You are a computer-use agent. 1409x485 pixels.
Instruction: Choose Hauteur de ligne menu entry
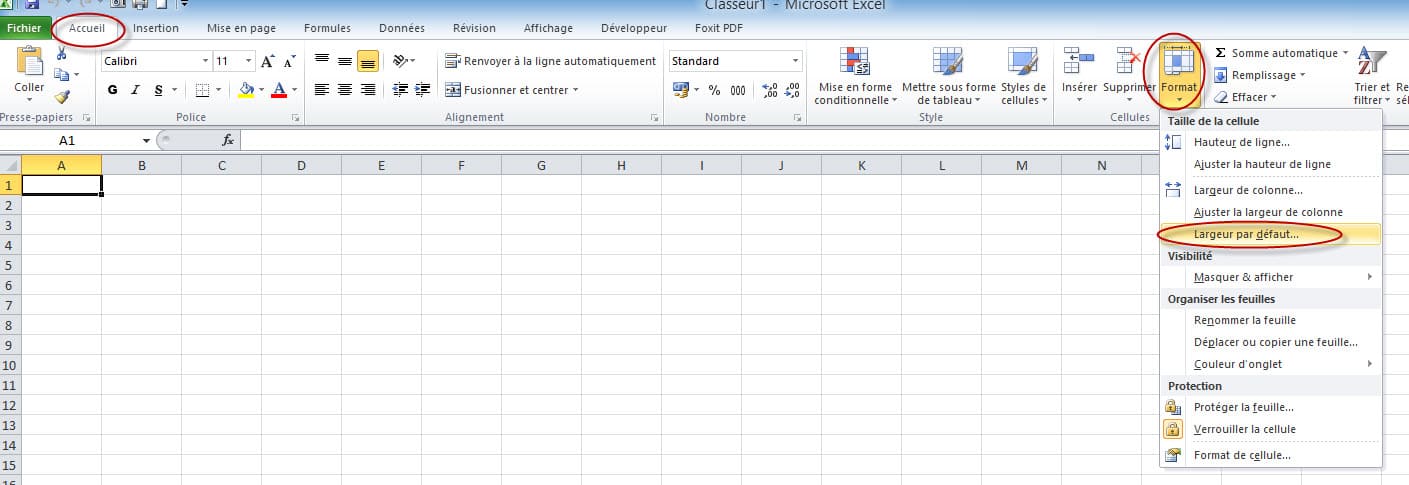tap(1272, 142)
